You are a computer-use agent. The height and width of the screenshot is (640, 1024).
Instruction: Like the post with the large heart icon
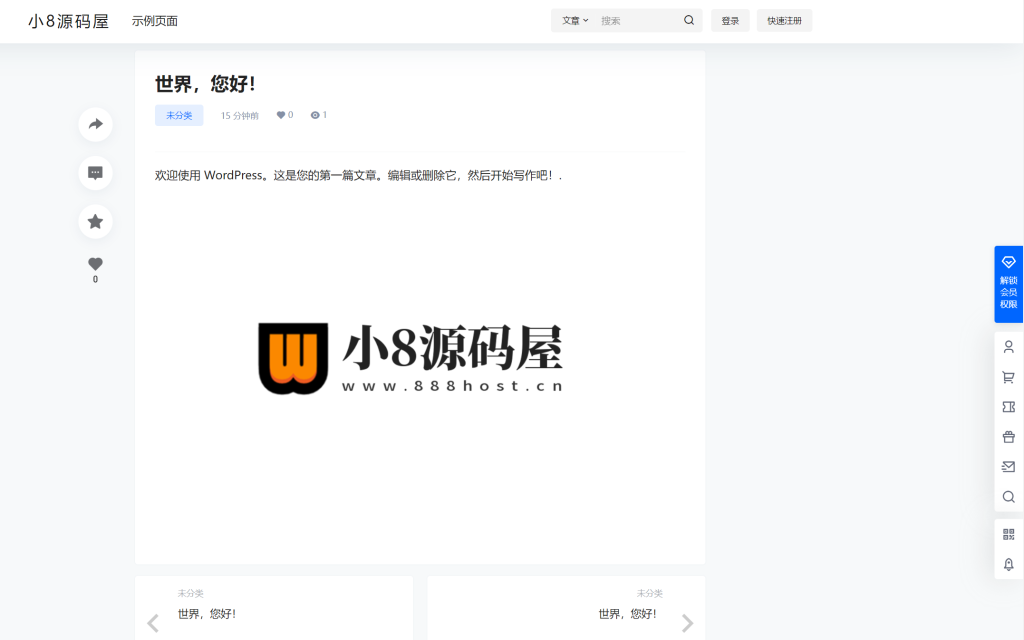tap(95, 264)
